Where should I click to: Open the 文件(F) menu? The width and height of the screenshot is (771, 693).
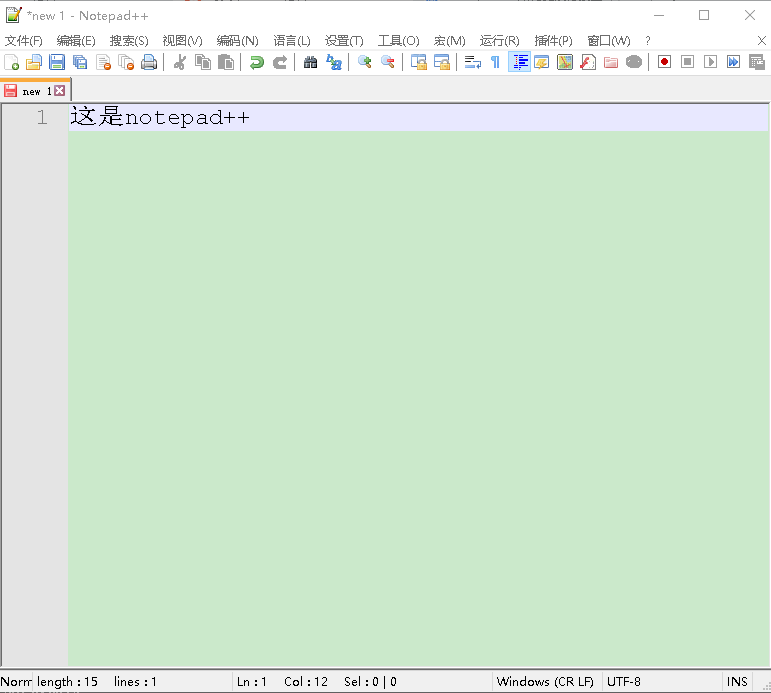(24, 41)
